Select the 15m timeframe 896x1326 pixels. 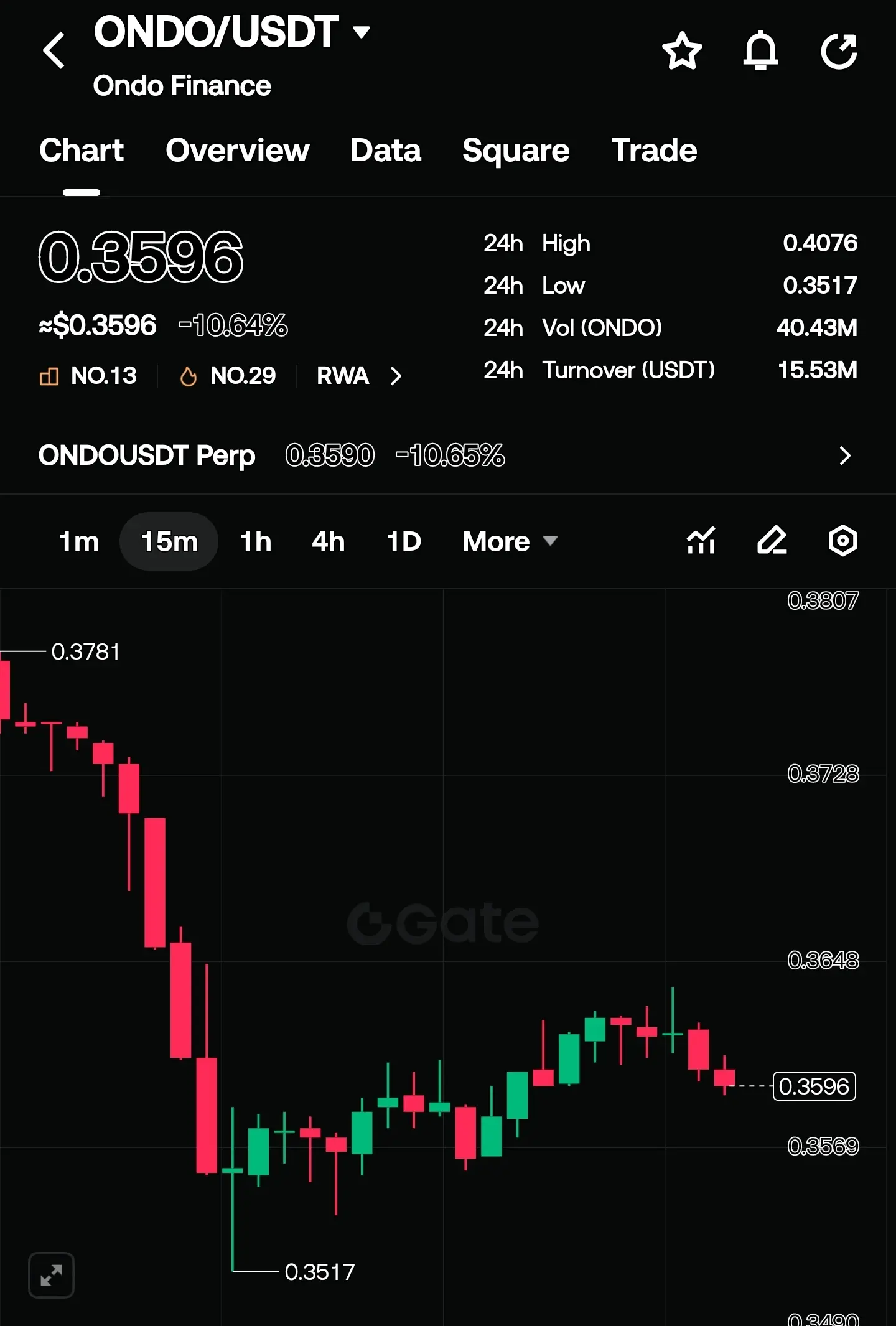[x=169, y=541]
